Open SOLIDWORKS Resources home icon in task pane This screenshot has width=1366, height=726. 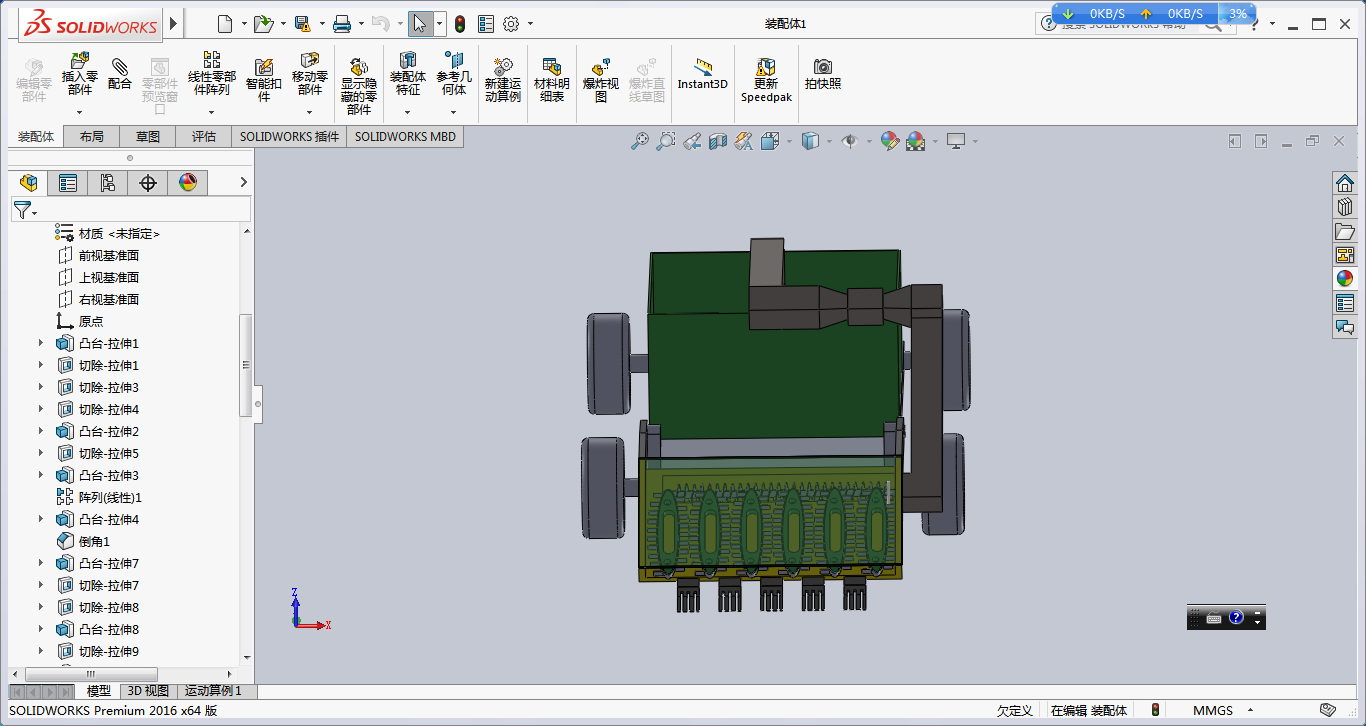click(1345, 183)
